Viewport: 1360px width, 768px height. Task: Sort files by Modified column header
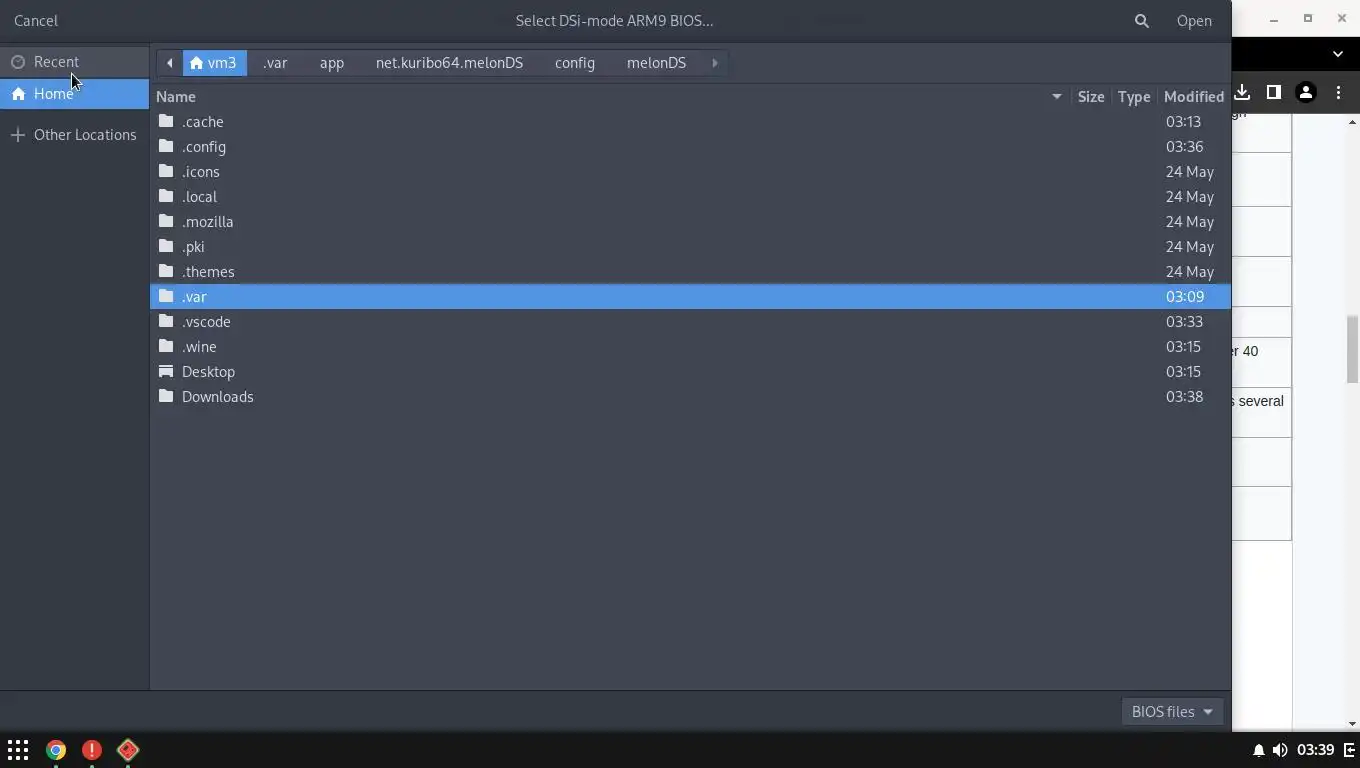[x=1194, y=97]
